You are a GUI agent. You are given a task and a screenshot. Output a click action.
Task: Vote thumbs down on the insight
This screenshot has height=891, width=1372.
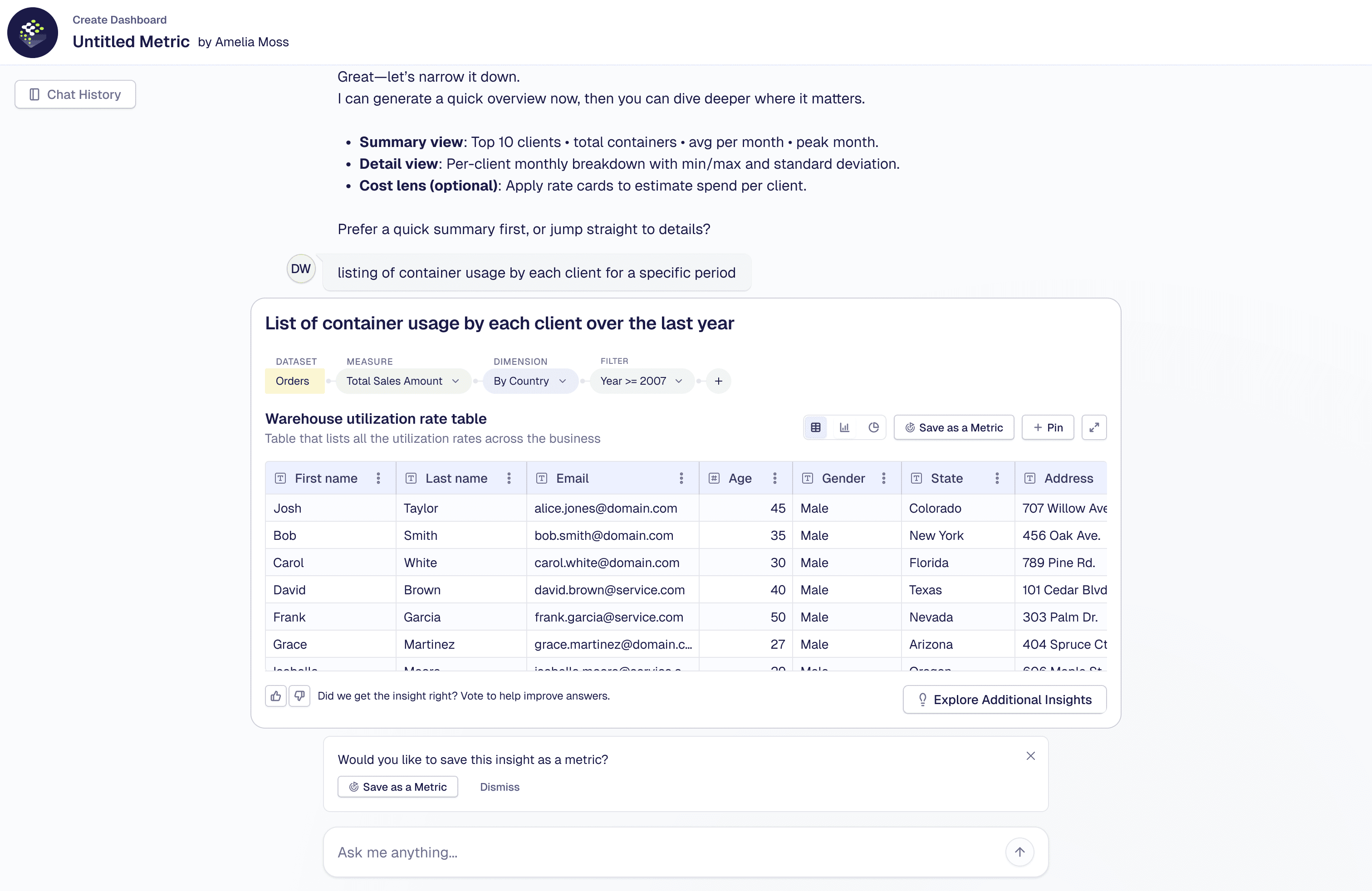click(x=299, y=696)
